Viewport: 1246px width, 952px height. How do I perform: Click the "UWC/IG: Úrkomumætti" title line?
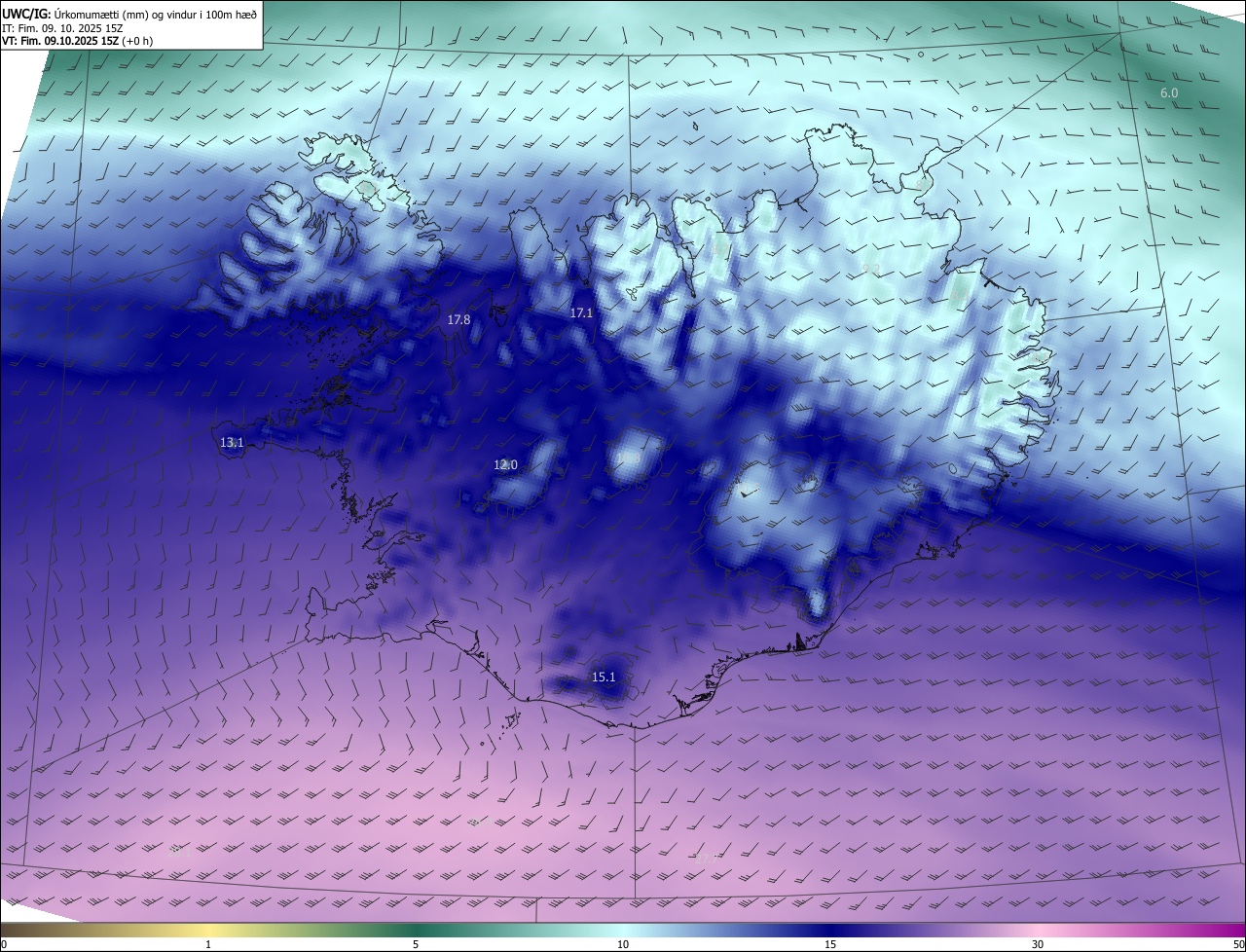[129, 14]
